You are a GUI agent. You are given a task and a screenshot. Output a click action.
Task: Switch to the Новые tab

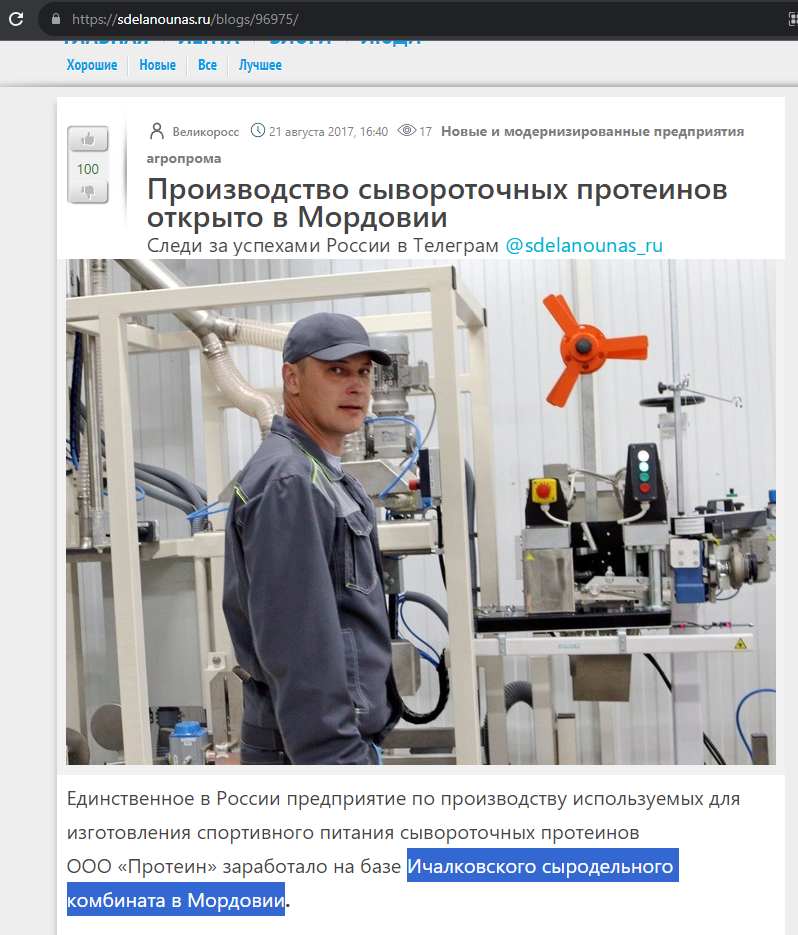(157, 65)
